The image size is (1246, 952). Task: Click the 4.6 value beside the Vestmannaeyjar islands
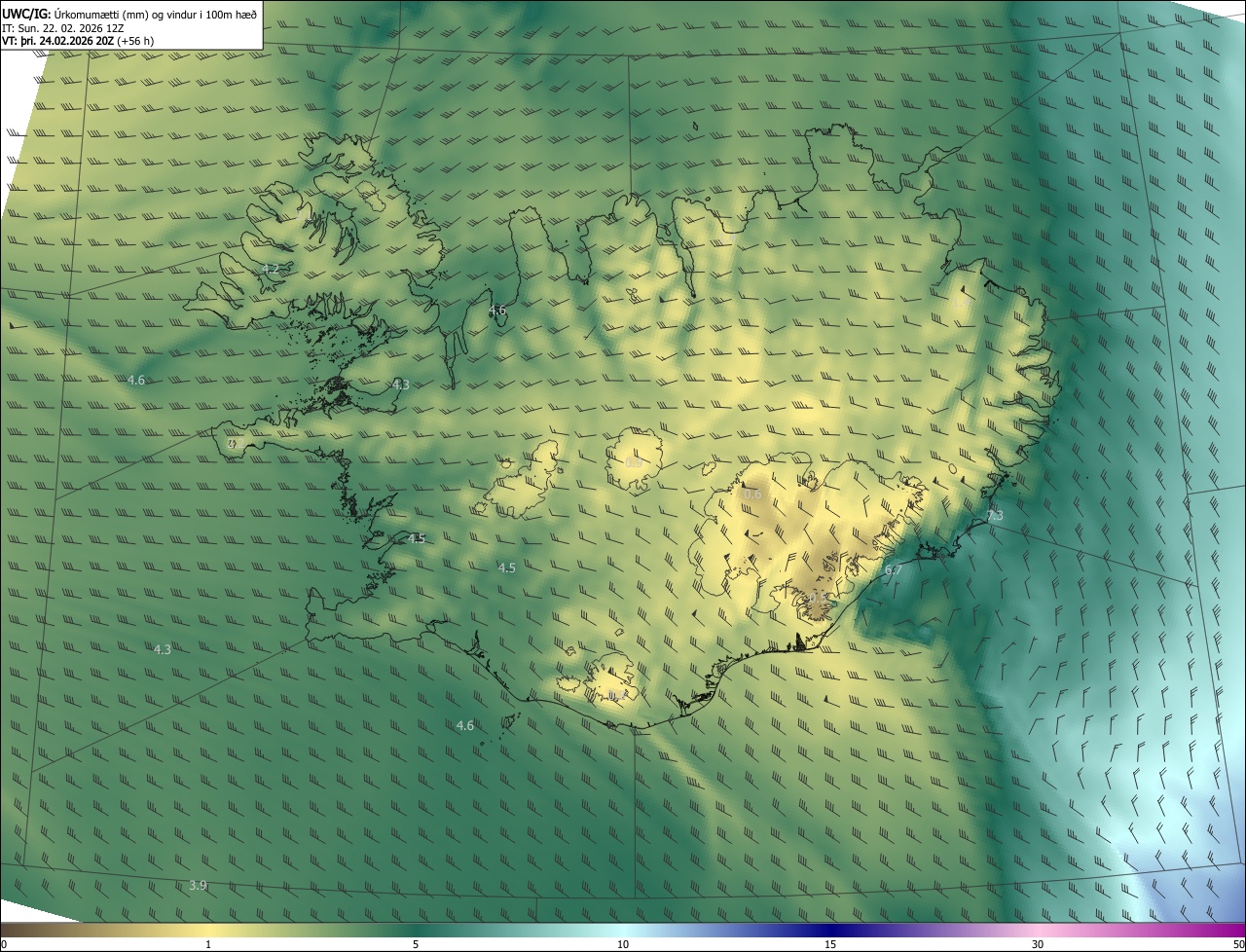pos(465,725)
